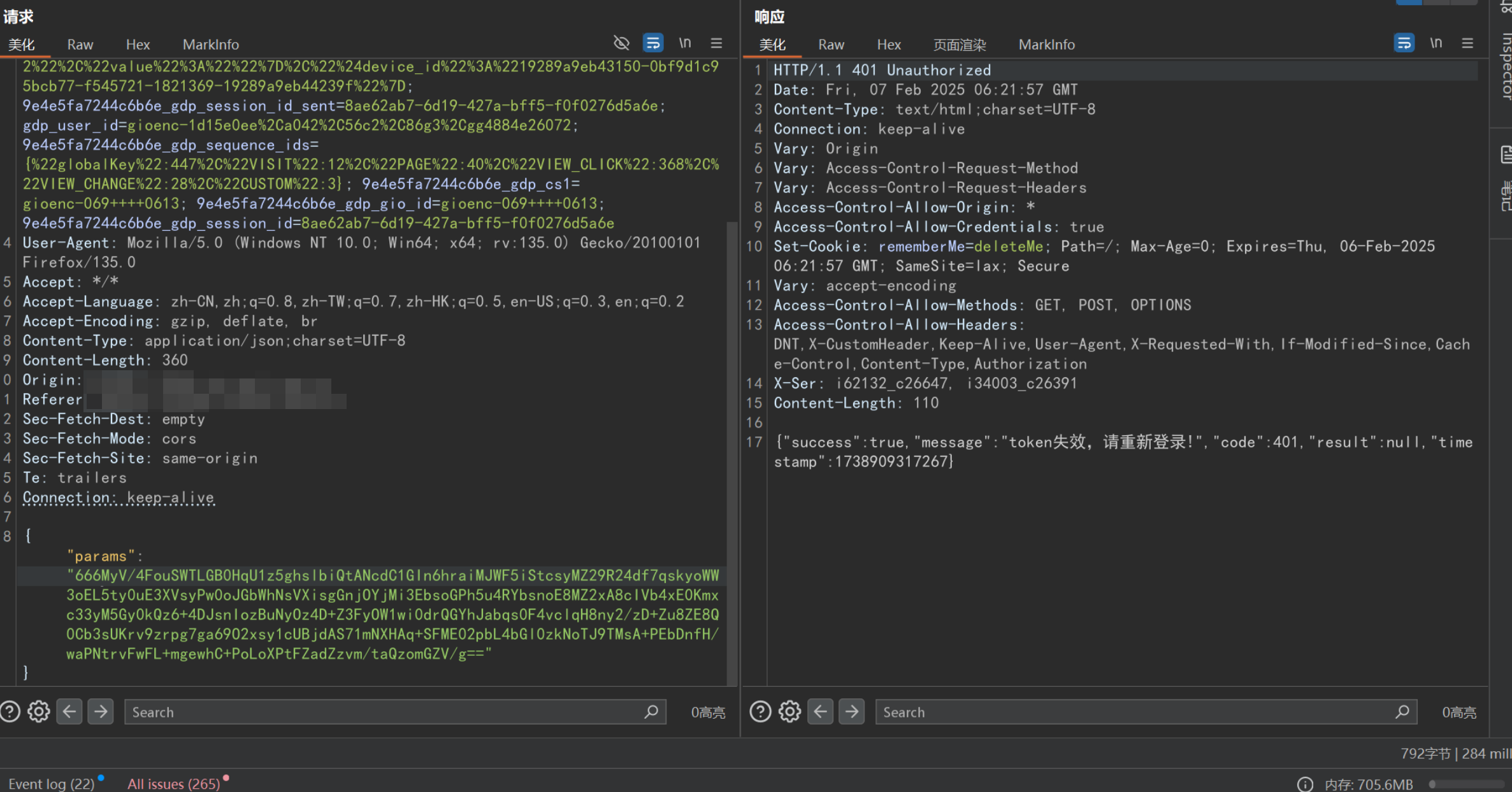Screen dimensions: 1512x792
Task: Click the Set-Cookie rememberMe header line
Action: pos(1104,256)
